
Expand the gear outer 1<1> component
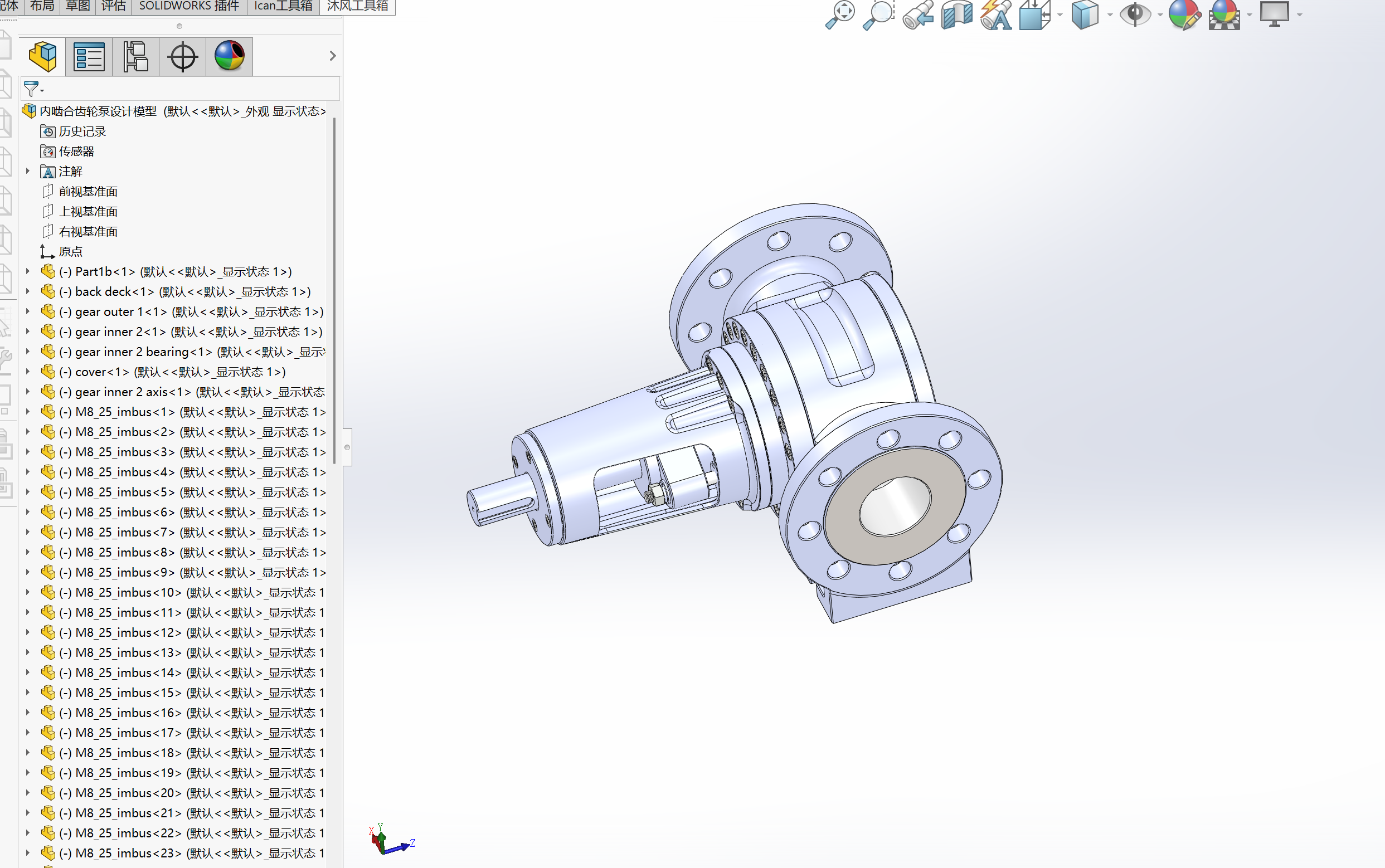pyautogui.click(x=27, y=312)
